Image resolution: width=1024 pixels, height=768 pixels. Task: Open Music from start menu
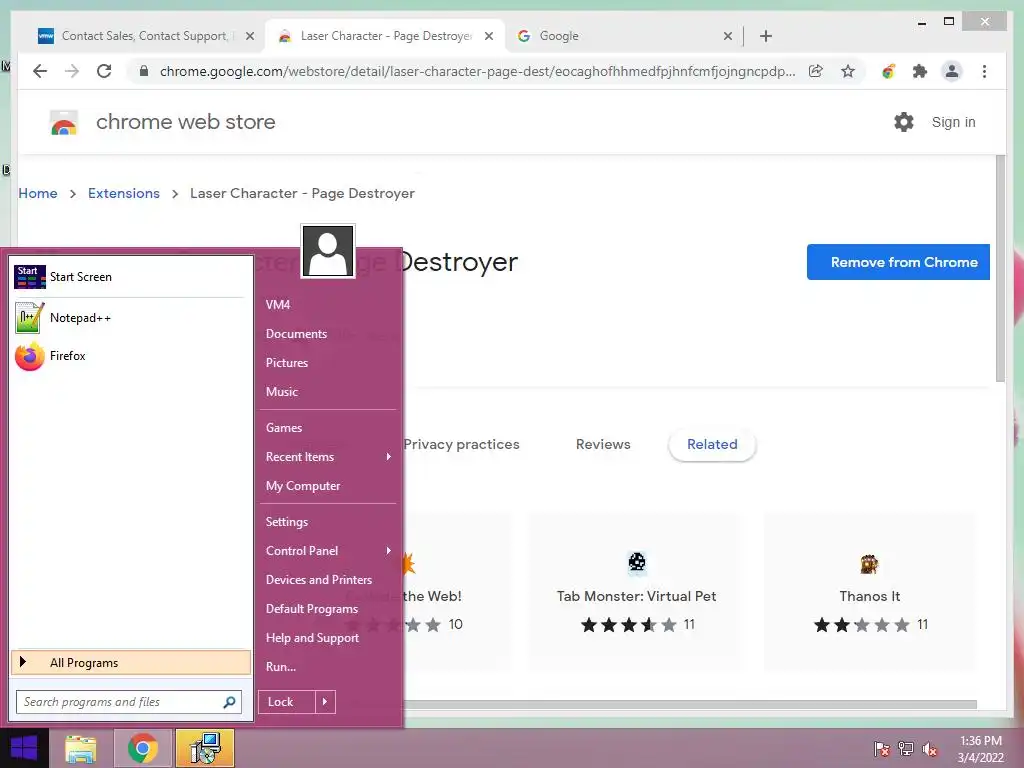point(282,392)
